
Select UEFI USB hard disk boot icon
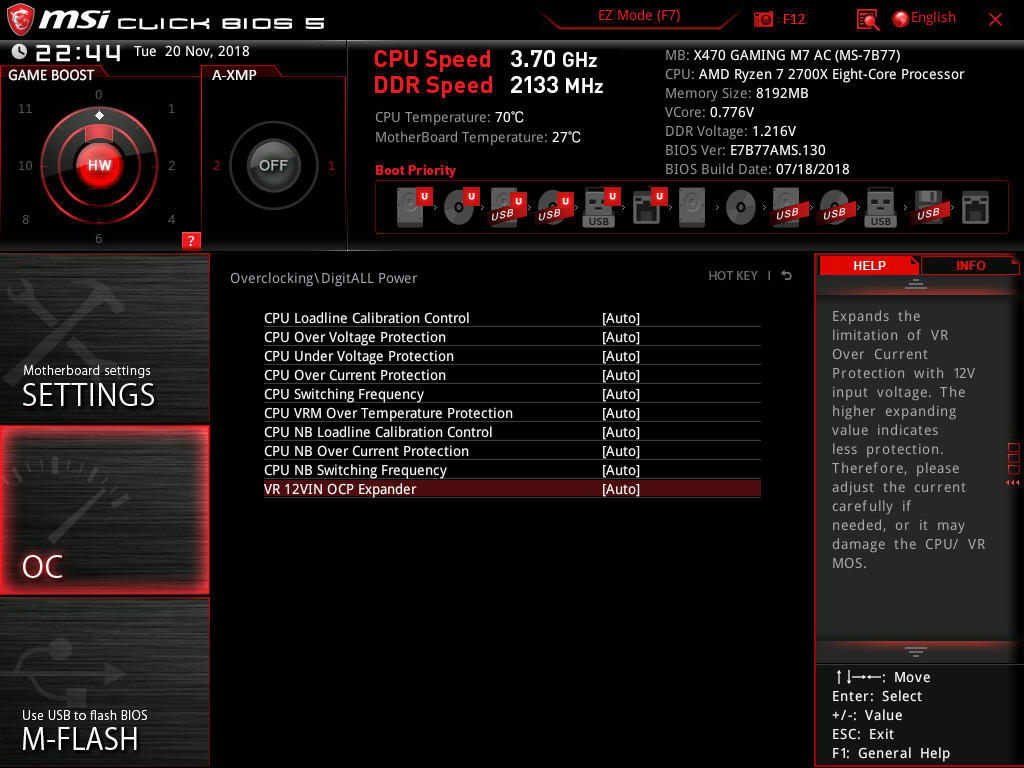507,207
